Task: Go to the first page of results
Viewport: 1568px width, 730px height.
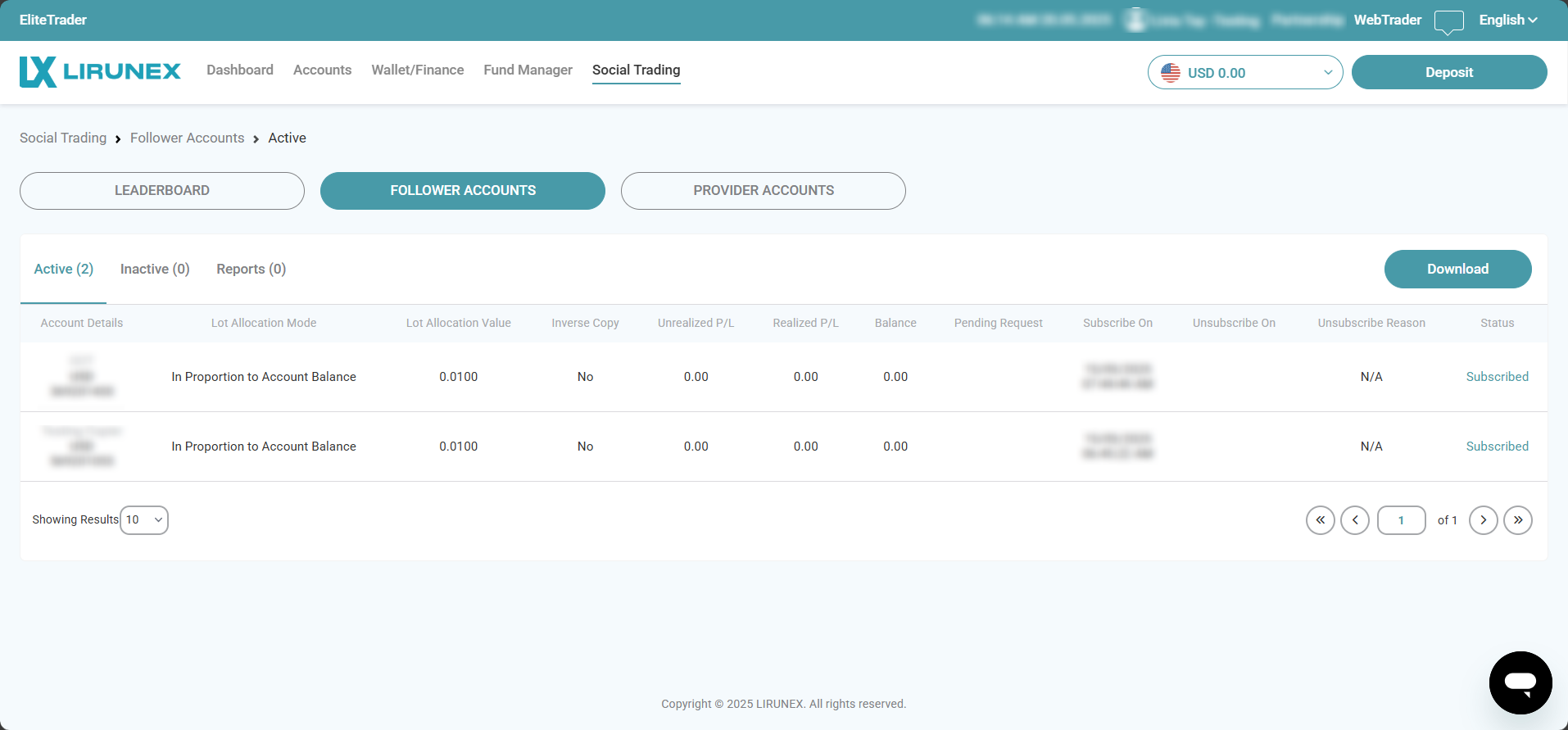Action: [x=1320, y=520]
